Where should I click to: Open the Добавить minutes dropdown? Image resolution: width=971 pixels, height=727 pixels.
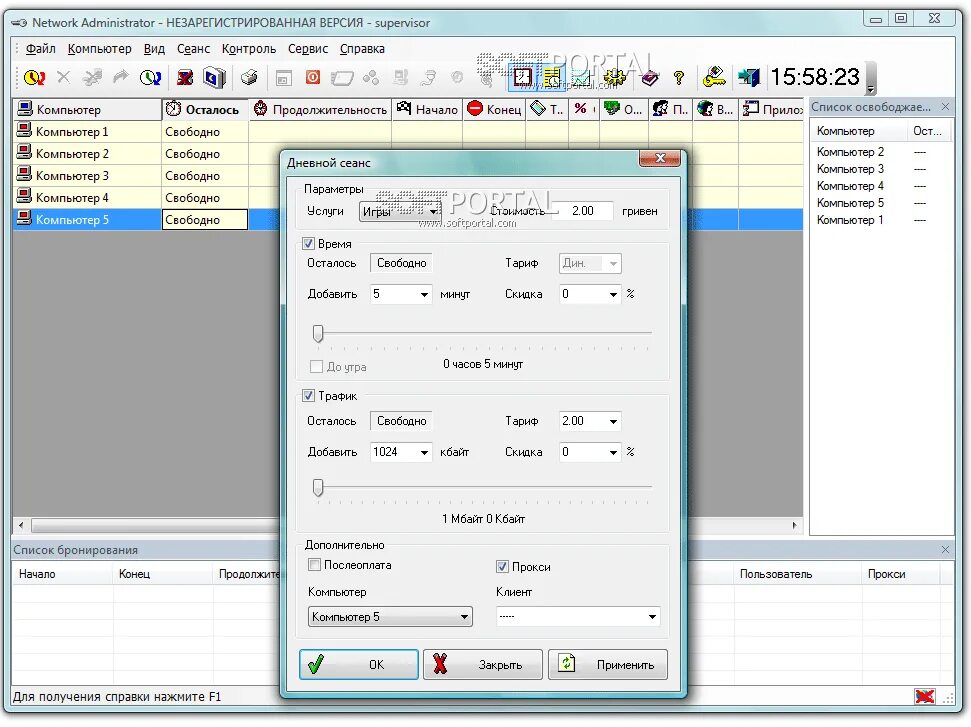click(400, 294)
